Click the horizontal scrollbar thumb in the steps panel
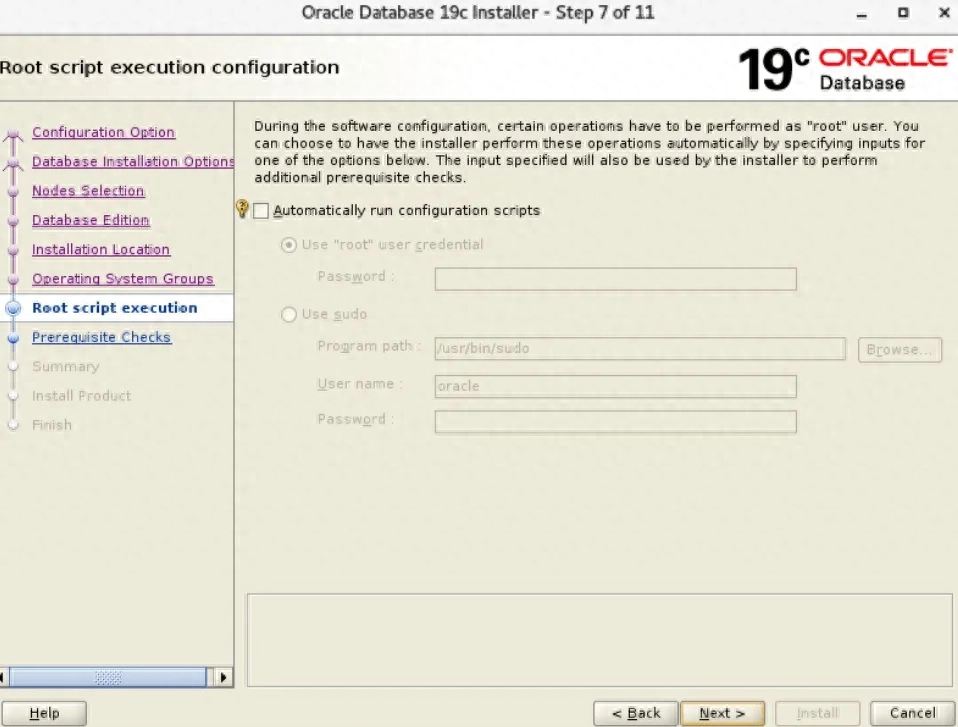This screenshot has height=727, width=958. [x=106, y=677]
